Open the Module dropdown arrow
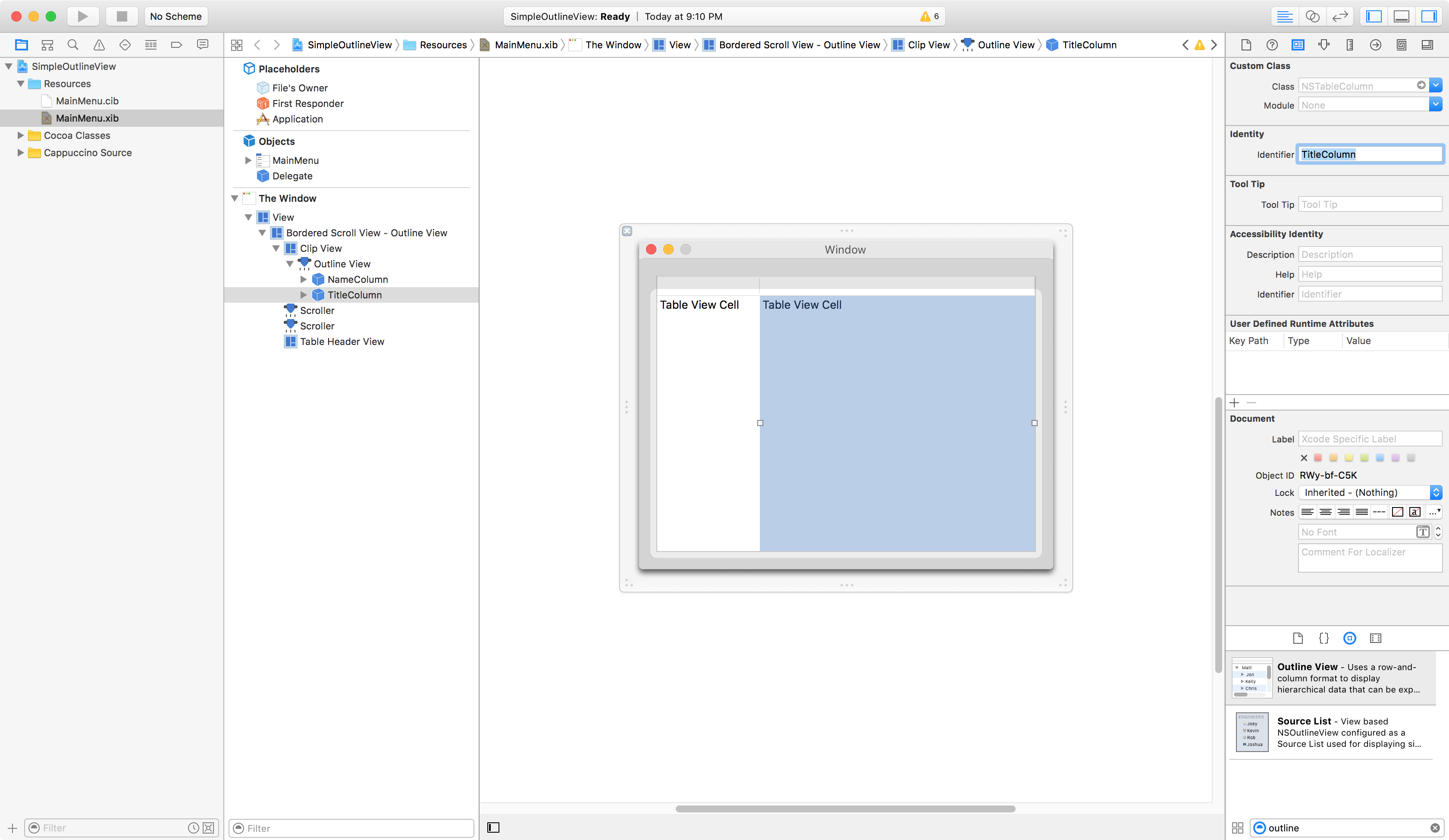The height and width of the screenshot is (840, 1449). coord(1436,105)
